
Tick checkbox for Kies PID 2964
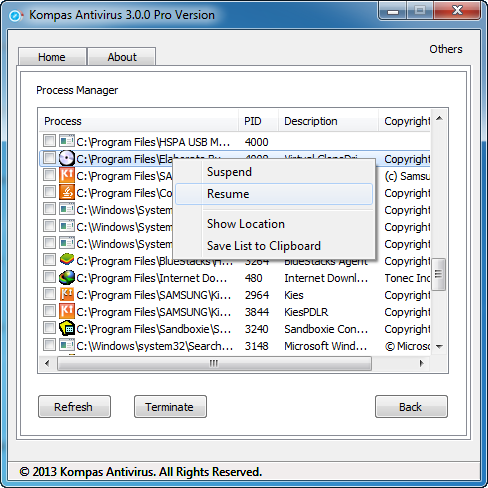pyautogui.click(x=49, y=294)
